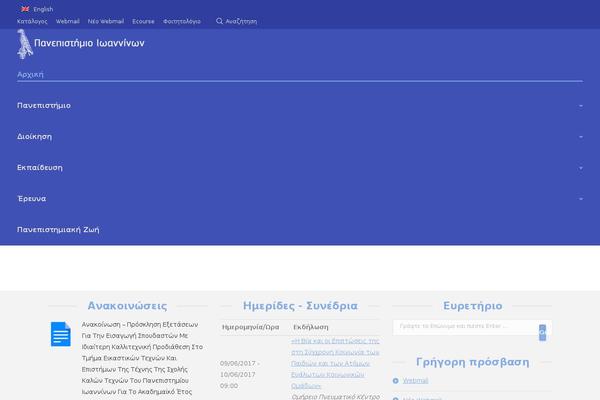Click the Γρήγορη πρόσβαση heading

[x=473, y=362]
